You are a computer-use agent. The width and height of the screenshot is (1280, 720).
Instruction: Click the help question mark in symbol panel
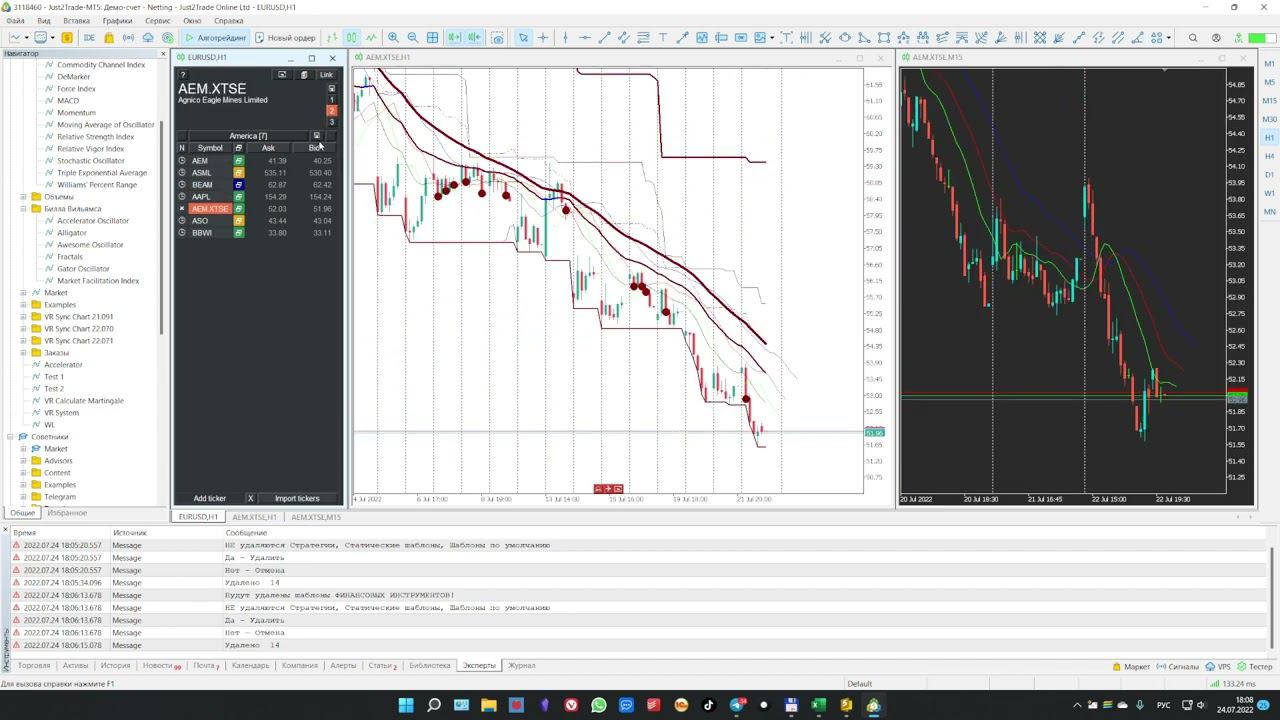point(182,75)
